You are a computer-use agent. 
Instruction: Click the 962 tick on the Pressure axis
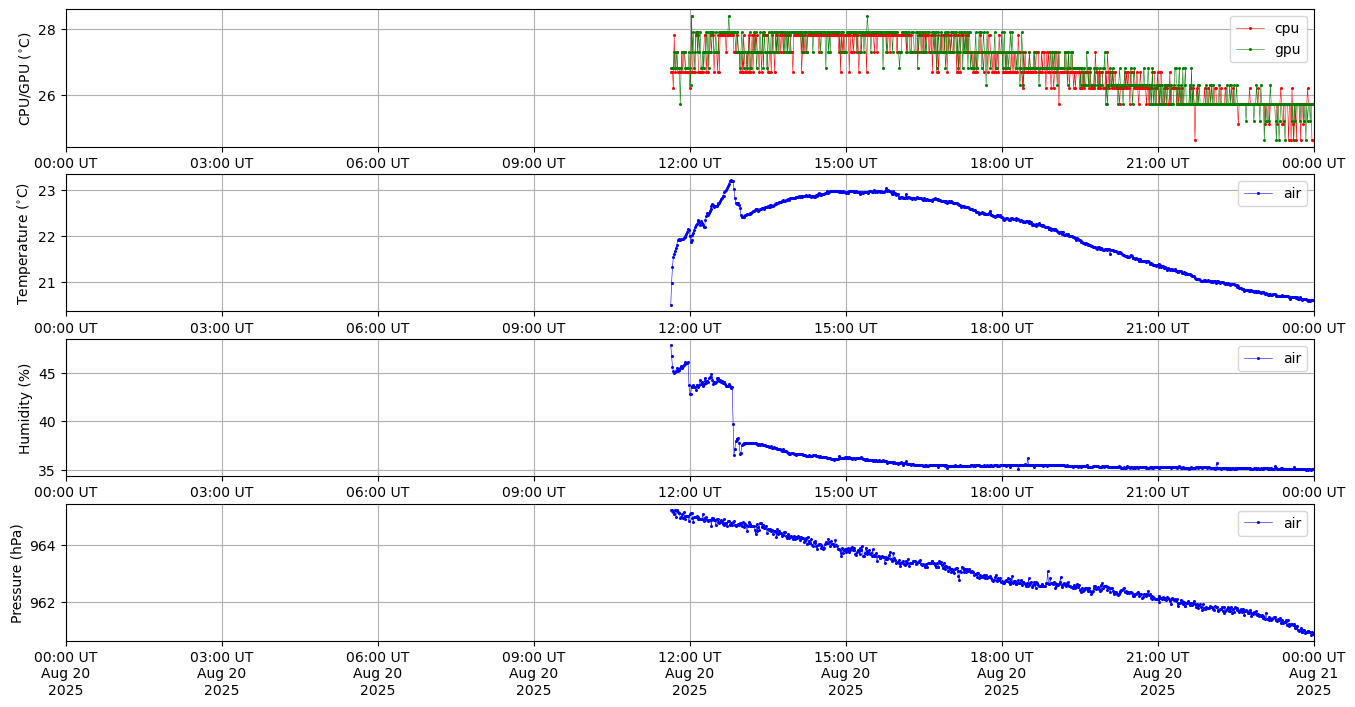[x=45, y=603]
